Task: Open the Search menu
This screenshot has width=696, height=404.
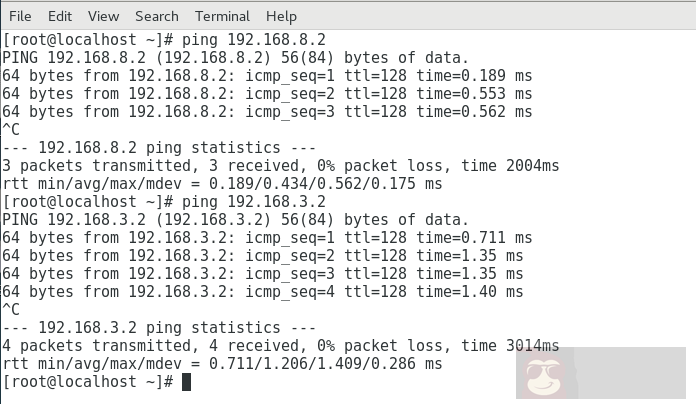Action: (157, 16)
